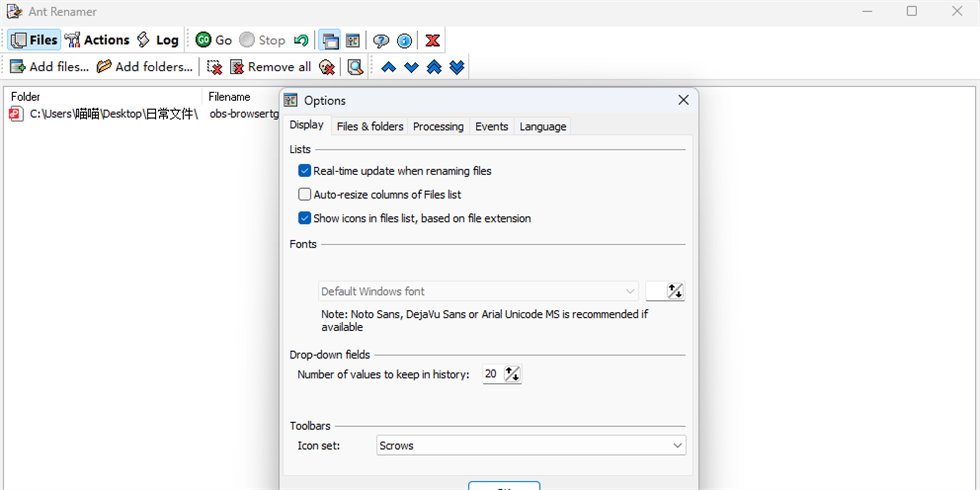
Task: Move selected file to top
Action: tap(434, 67)
